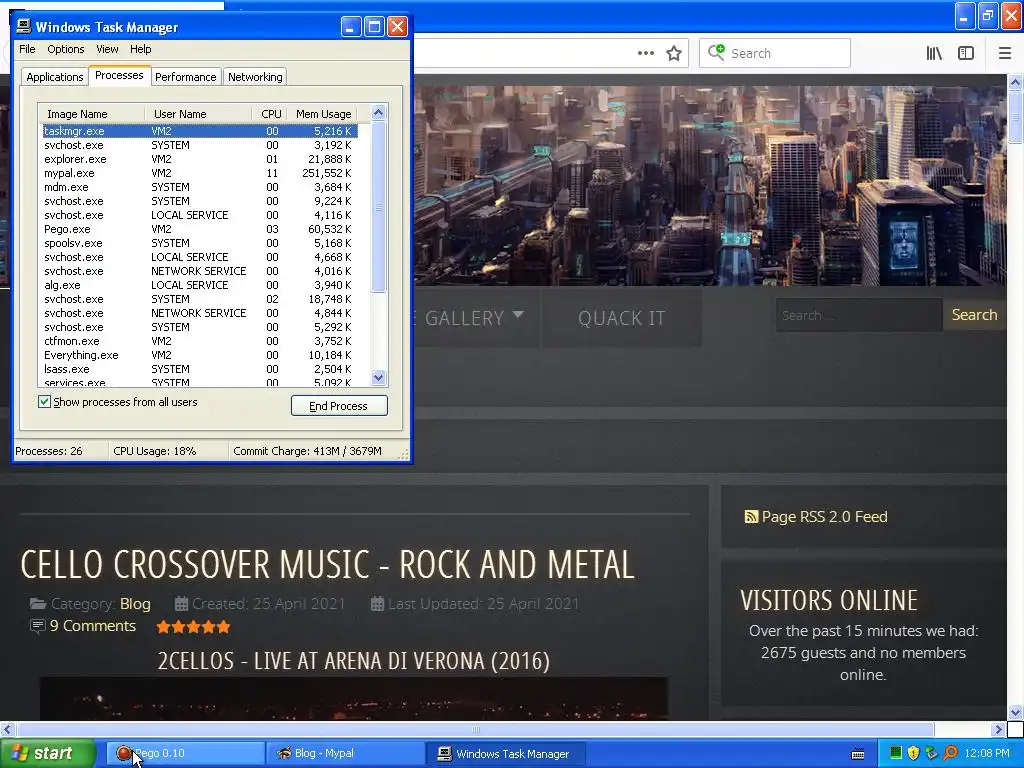This screenshot has height=768, width=1024.
Task: Select the ctfmon.exe process row
Action: (199, 341)
